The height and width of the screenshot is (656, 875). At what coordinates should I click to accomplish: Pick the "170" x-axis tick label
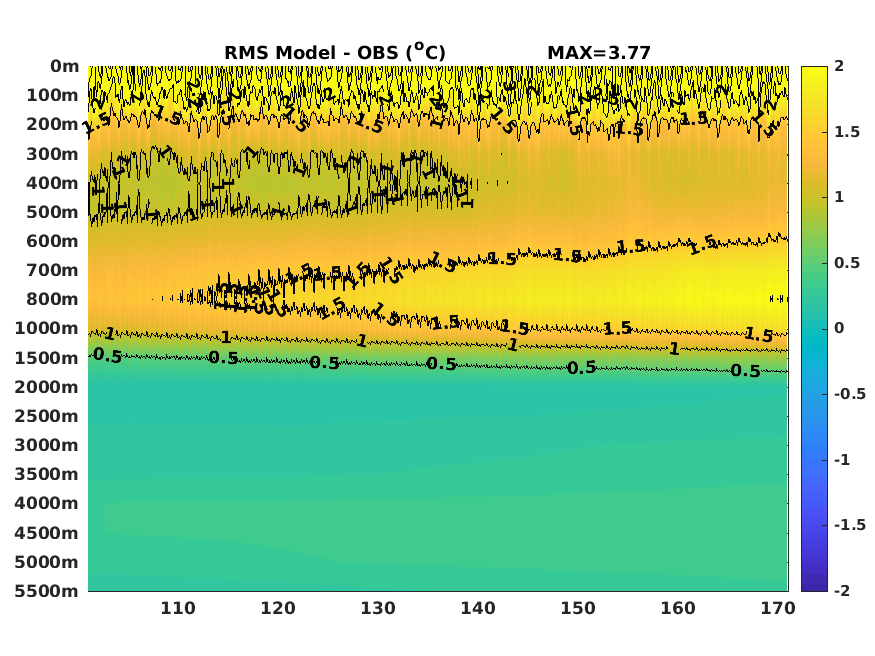coord(777,608)
